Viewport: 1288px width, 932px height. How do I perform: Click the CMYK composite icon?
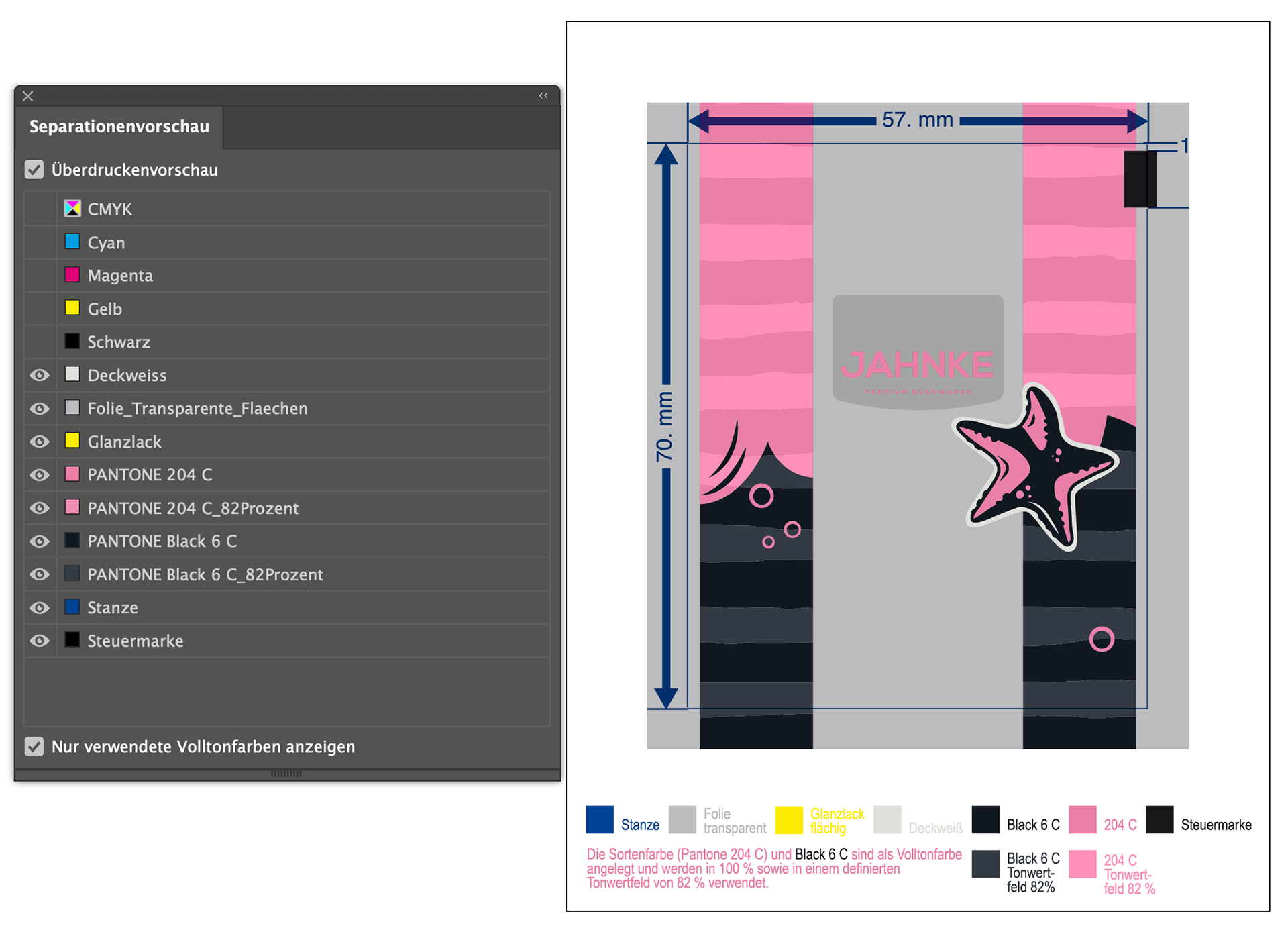pos(72,209)
